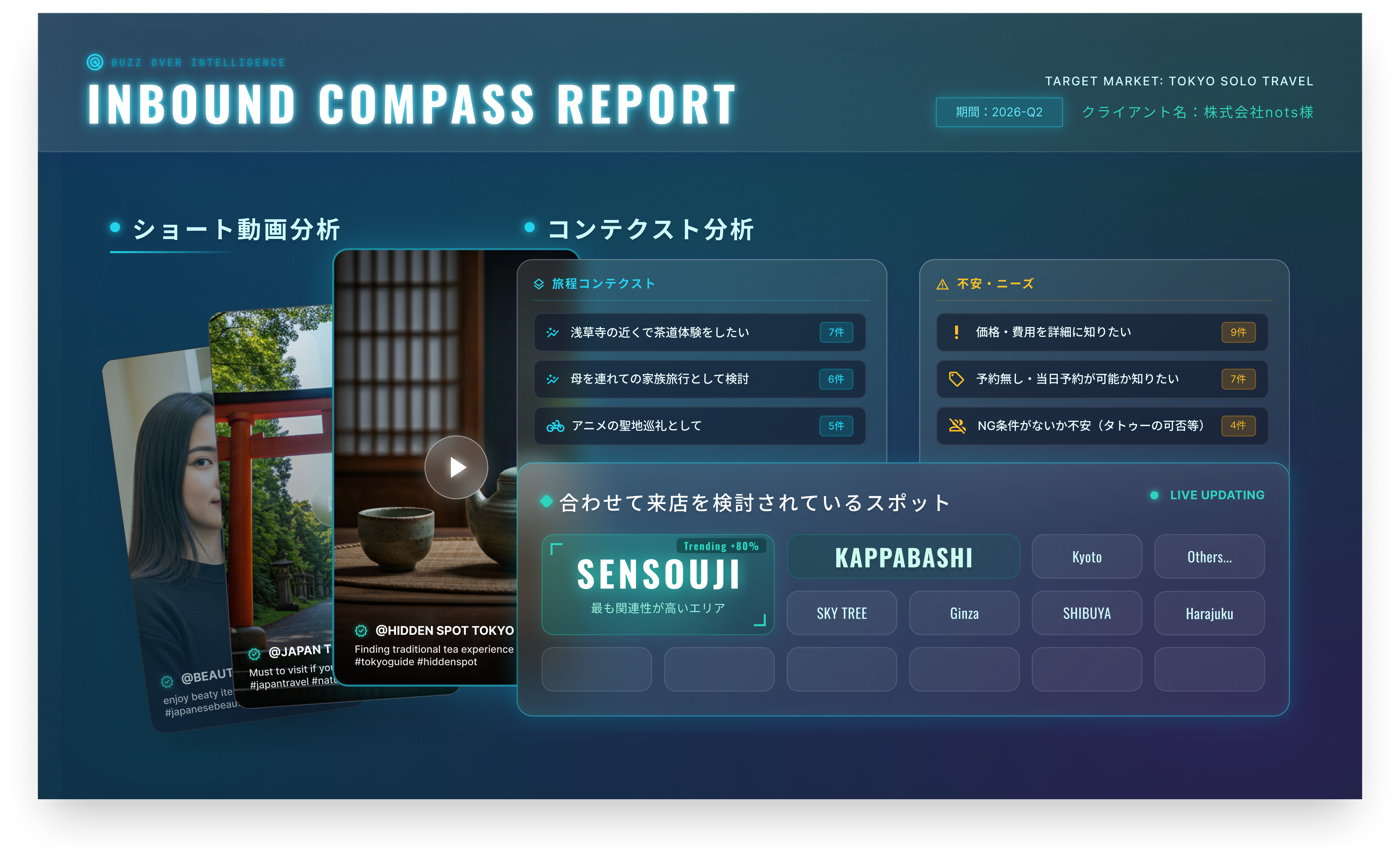Click the warning triangle icon beside 不安・ニーズ
Viewport: 1400px width, 862px height.
coord(942,284)
